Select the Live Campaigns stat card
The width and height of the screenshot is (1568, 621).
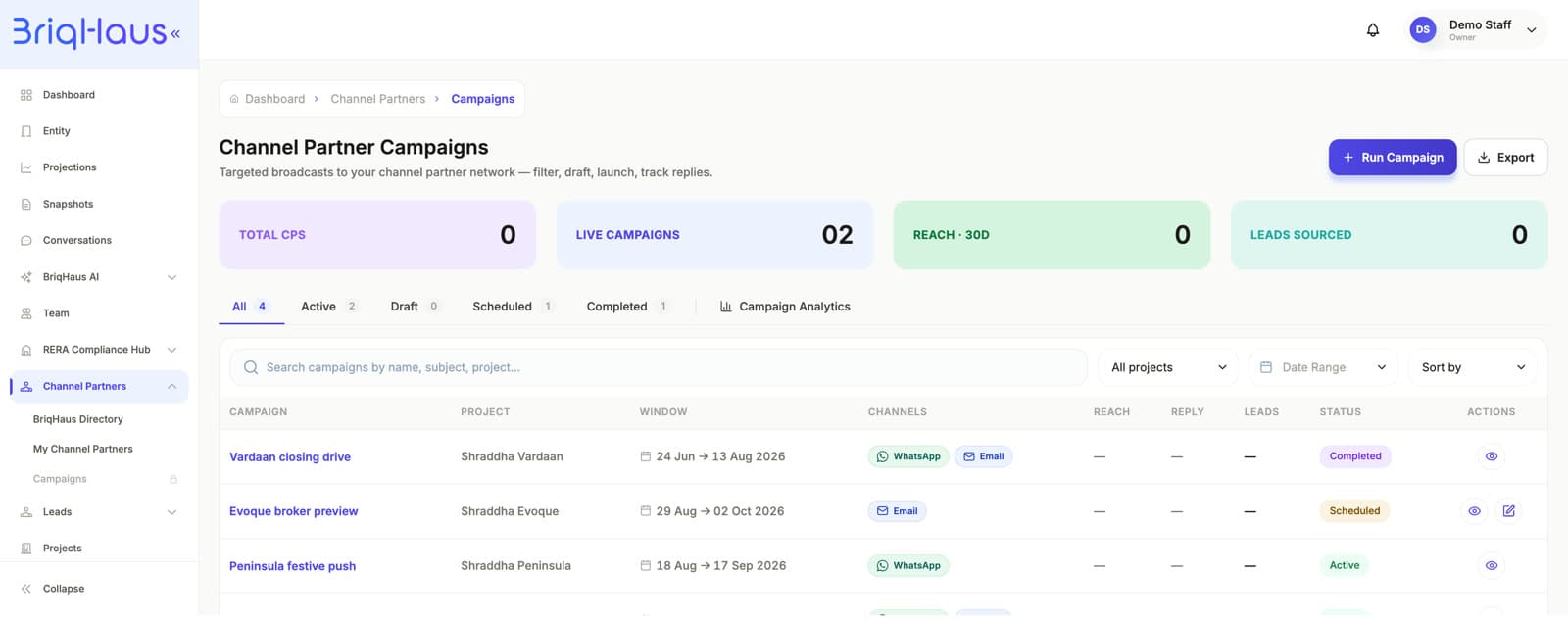pyautogui.click(x=714, y=235)
